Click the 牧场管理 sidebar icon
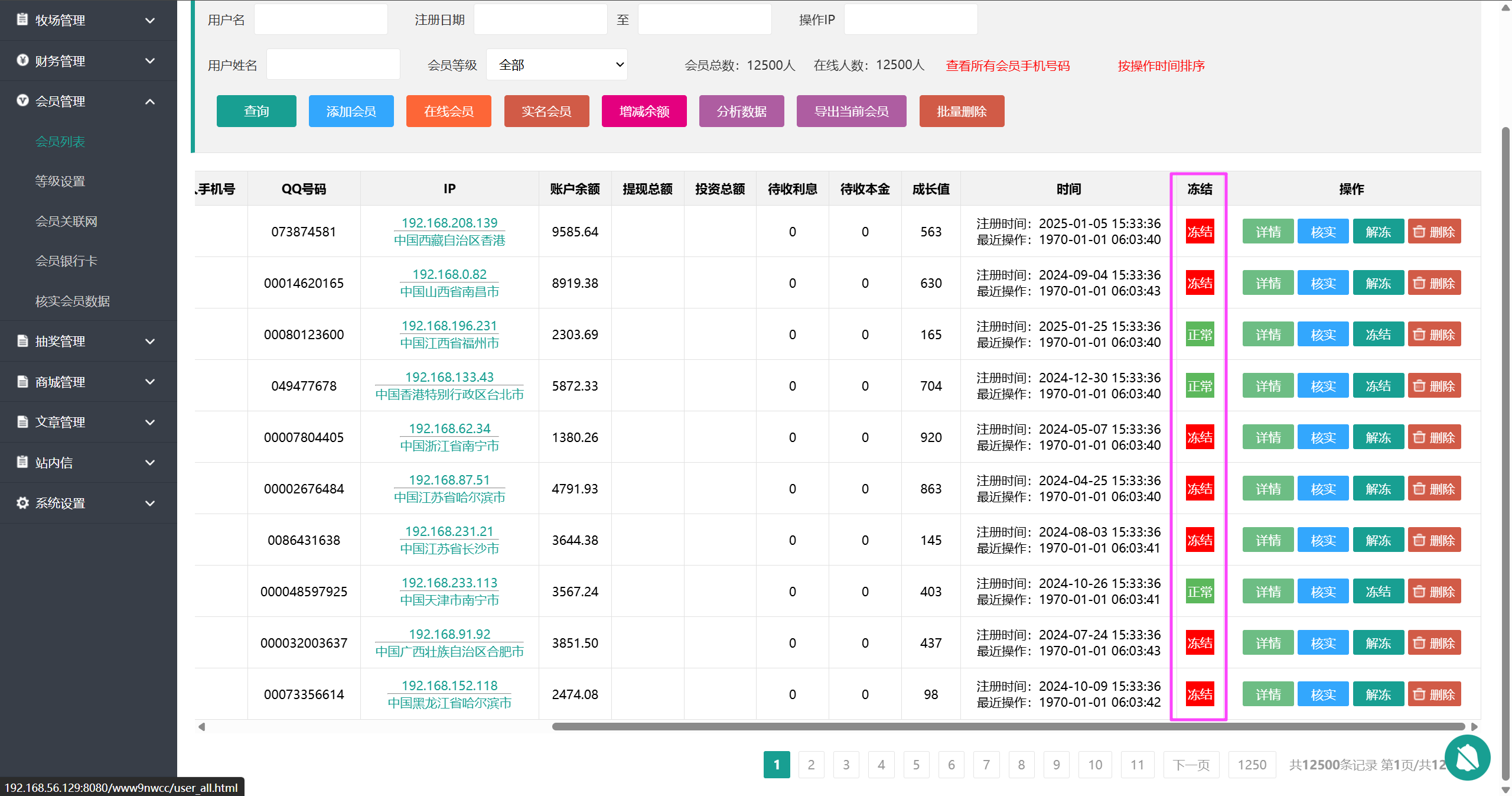This screenshot has height=796, width=1512. tap(22, 20)
